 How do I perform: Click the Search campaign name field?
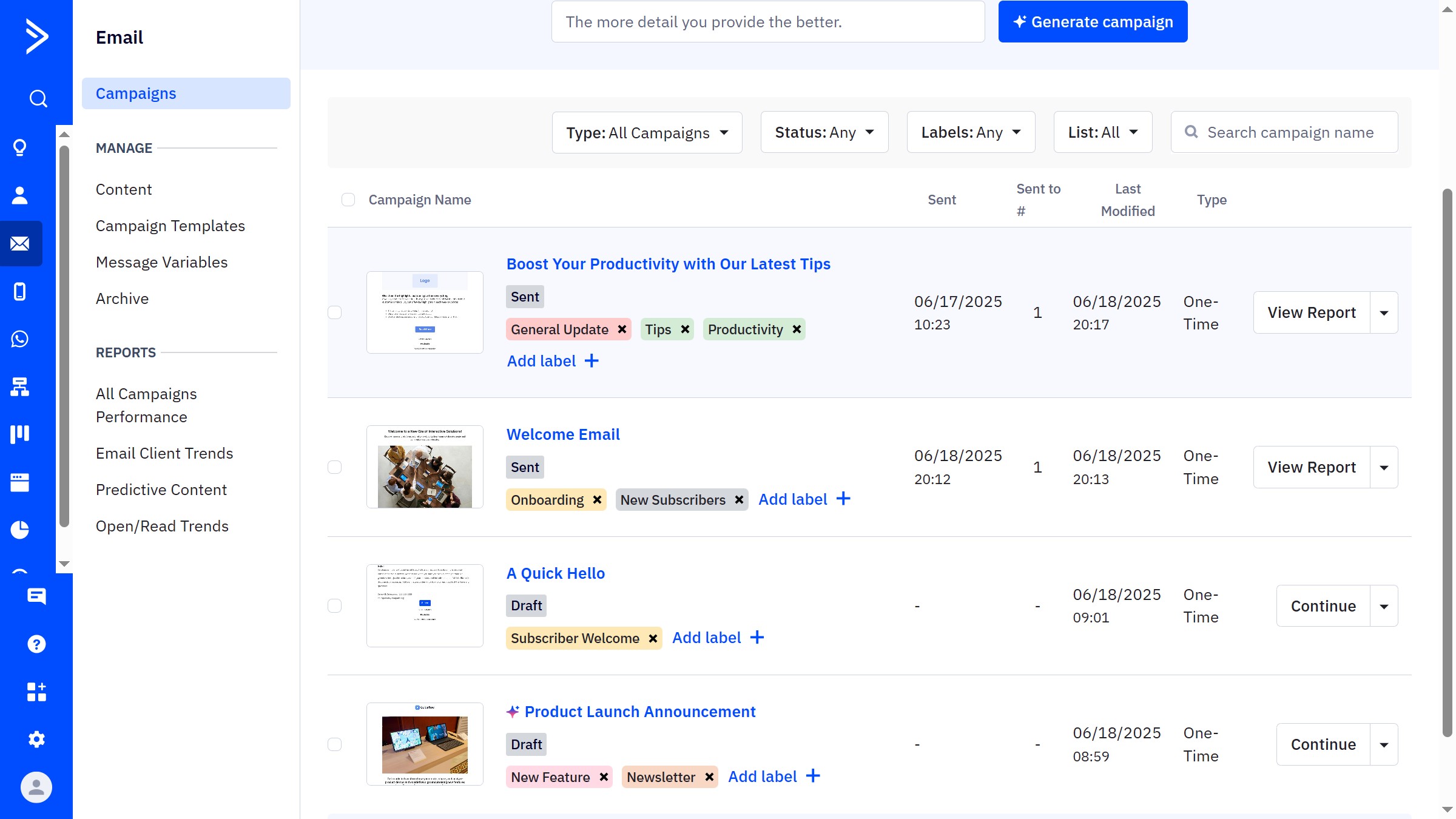click(x=1290, y=133)
